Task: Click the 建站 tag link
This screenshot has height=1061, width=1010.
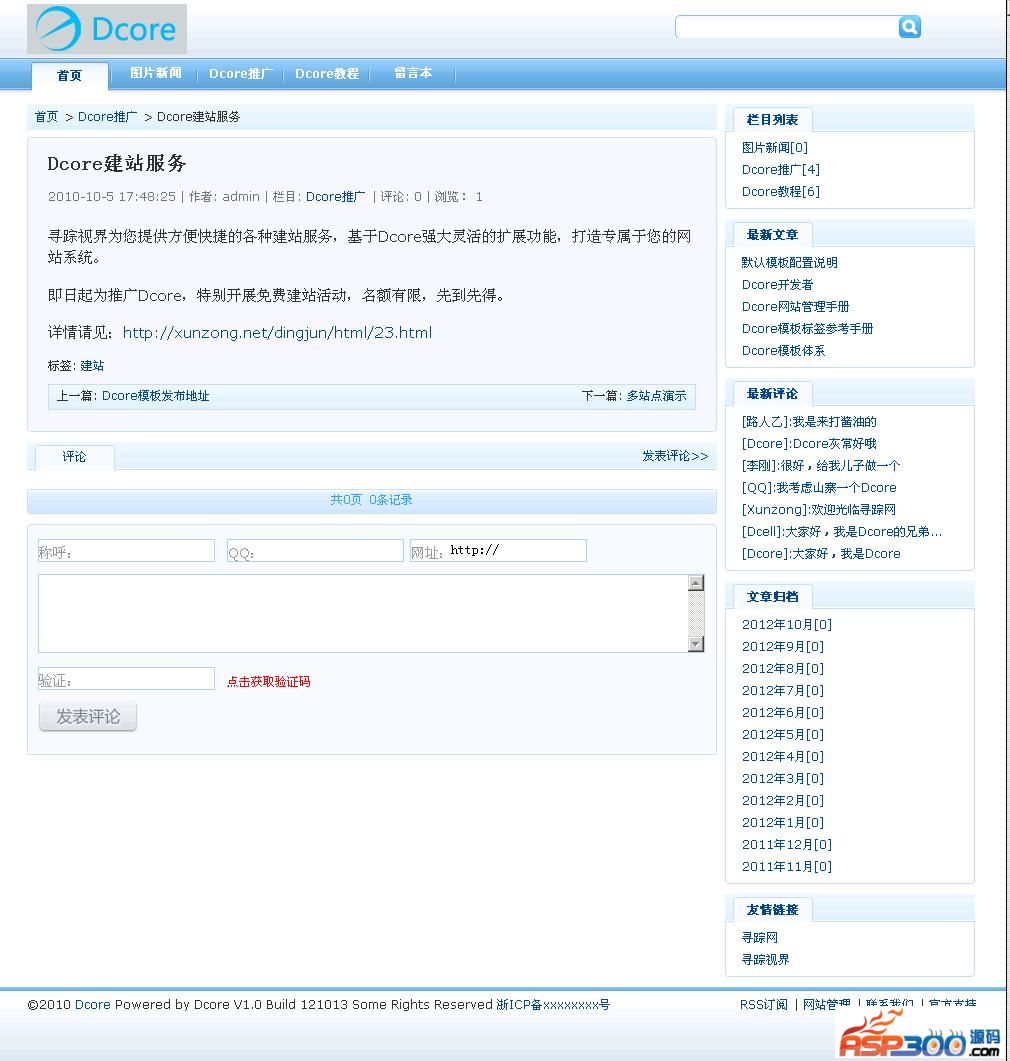Action: [92, 365]
